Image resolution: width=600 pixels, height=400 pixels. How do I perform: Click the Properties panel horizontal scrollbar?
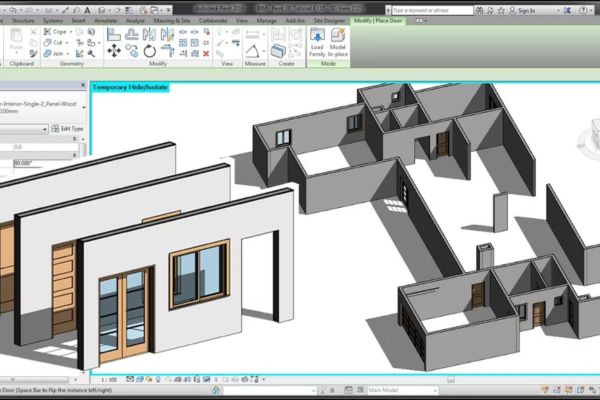tap(34, 380)
